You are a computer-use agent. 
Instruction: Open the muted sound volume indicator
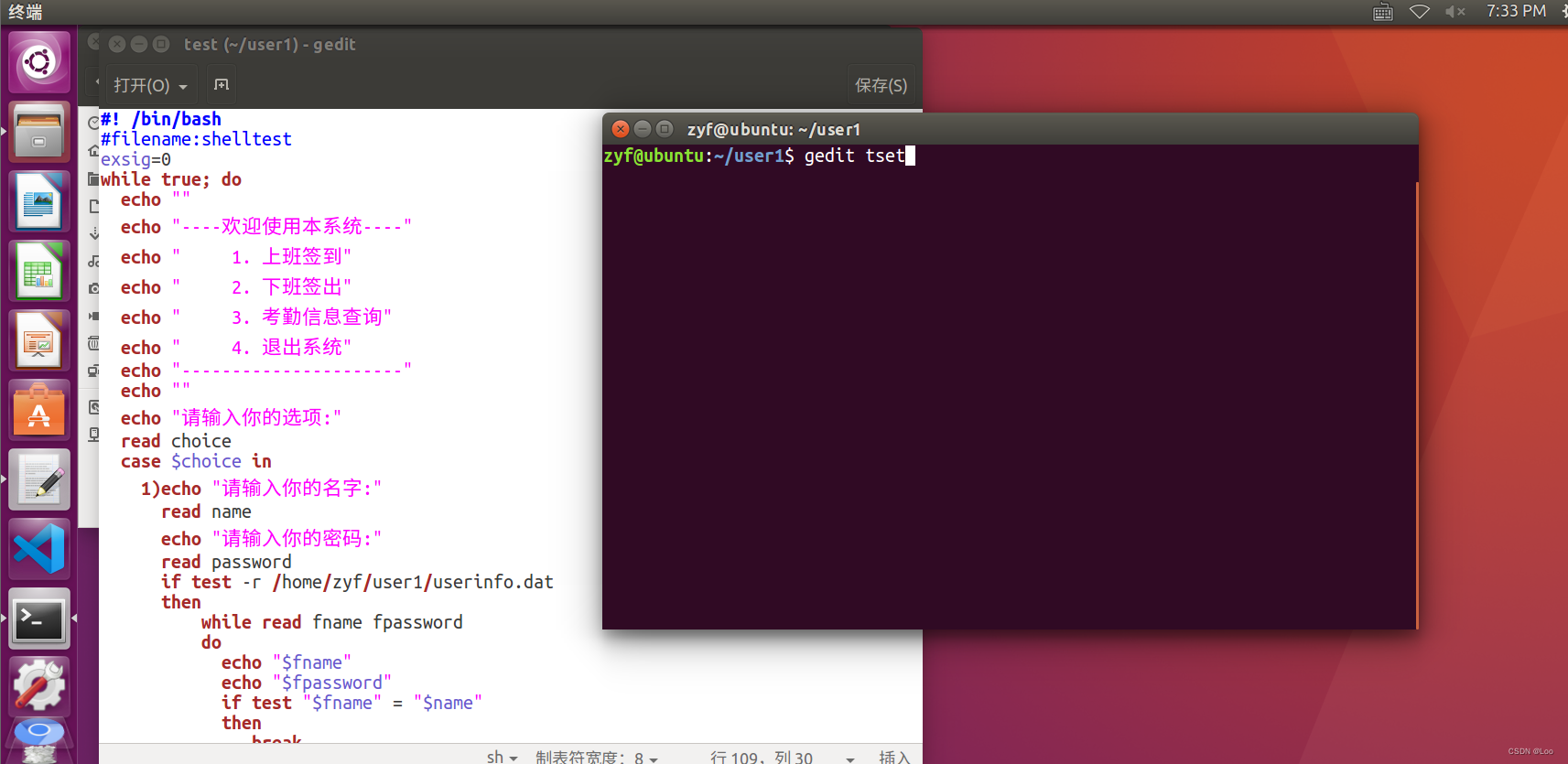(x=1455, y=12)
